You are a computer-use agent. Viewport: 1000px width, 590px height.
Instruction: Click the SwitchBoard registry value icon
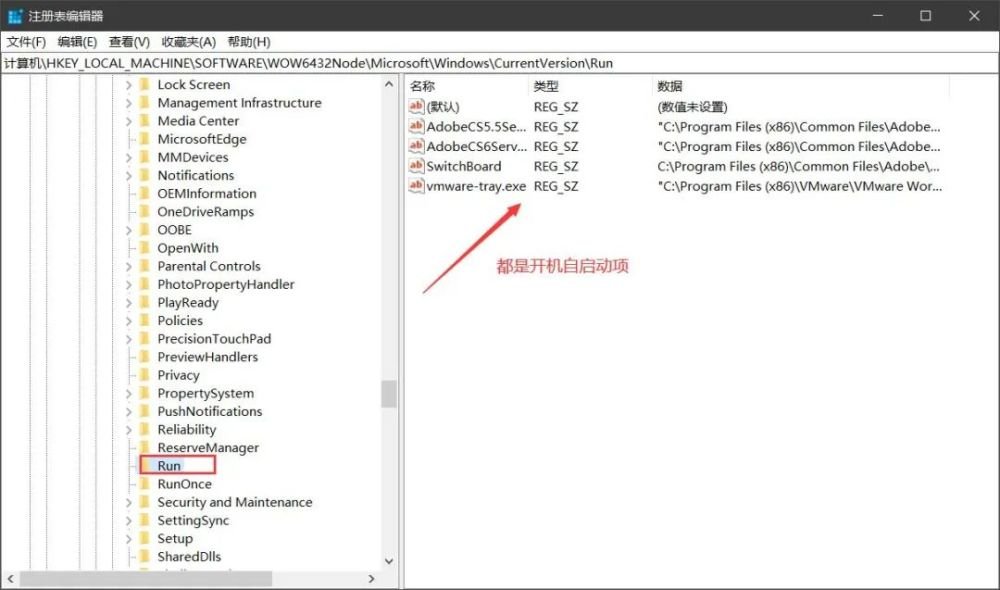[x=417, y=166]
